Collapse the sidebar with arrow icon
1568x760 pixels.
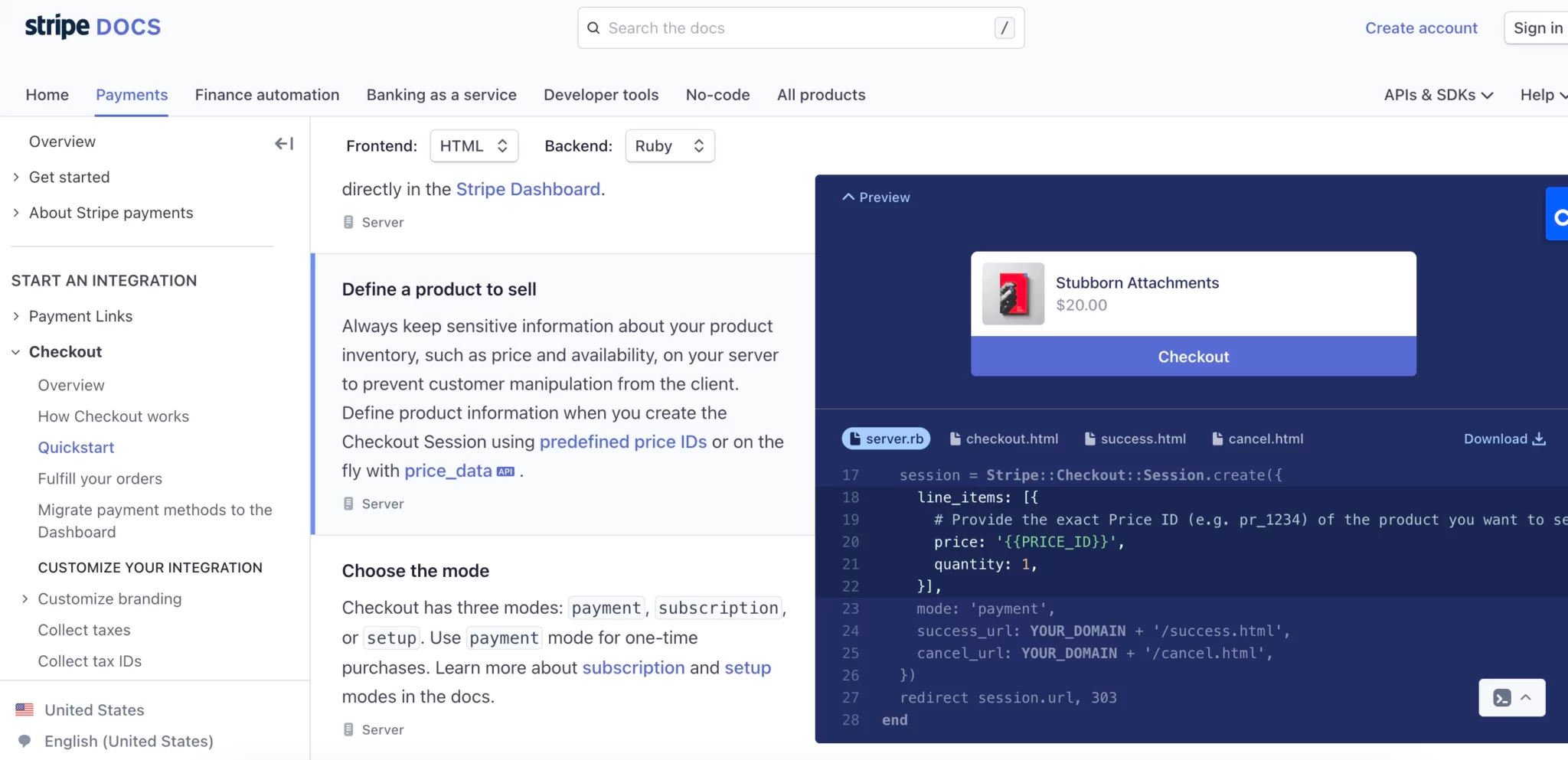tap(284, 143)
